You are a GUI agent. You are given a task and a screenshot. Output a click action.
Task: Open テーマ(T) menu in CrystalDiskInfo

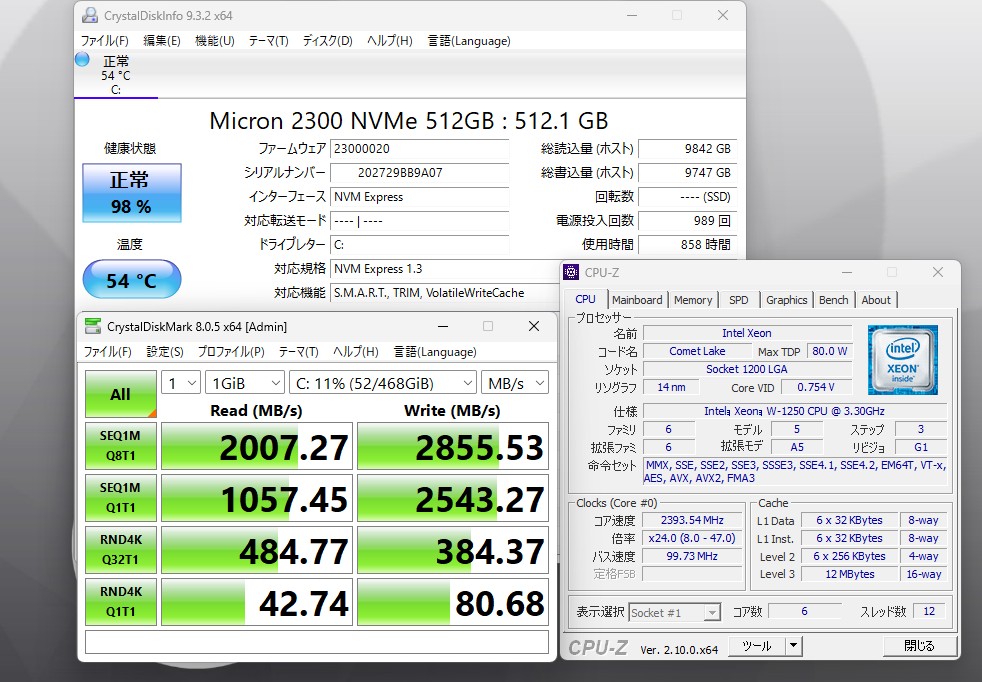[x=269, y=41]
